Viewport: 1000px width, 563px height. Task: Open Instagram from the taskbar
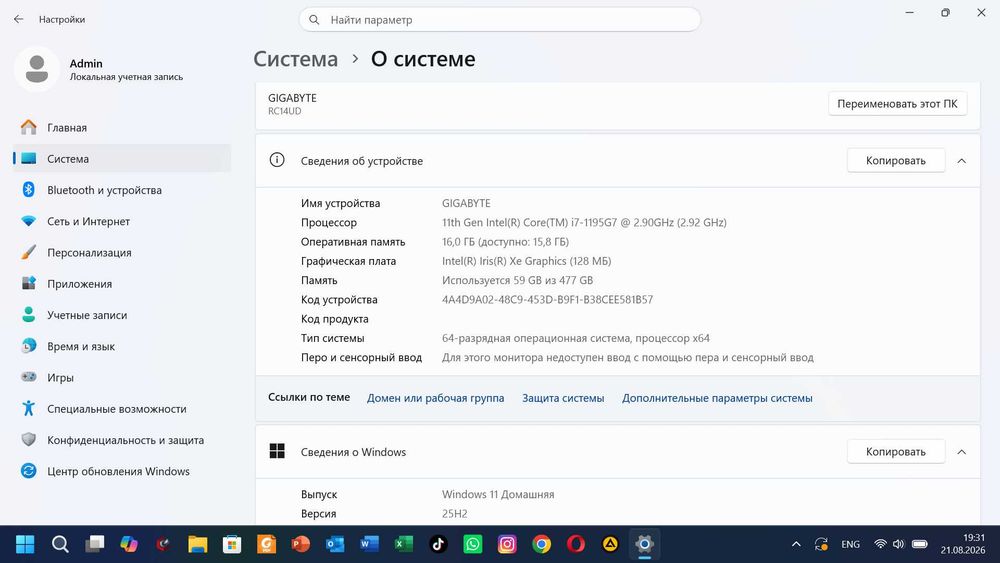pyautogui.click(x=507, y=544)
